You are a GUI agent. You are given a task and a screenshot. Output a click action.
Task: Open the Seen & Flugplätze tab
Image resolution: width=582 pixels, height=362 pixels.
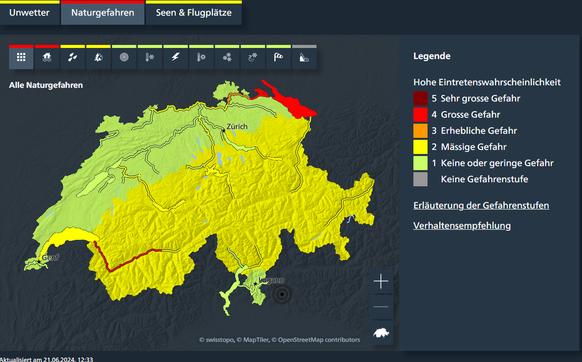(x=194, y=13)
